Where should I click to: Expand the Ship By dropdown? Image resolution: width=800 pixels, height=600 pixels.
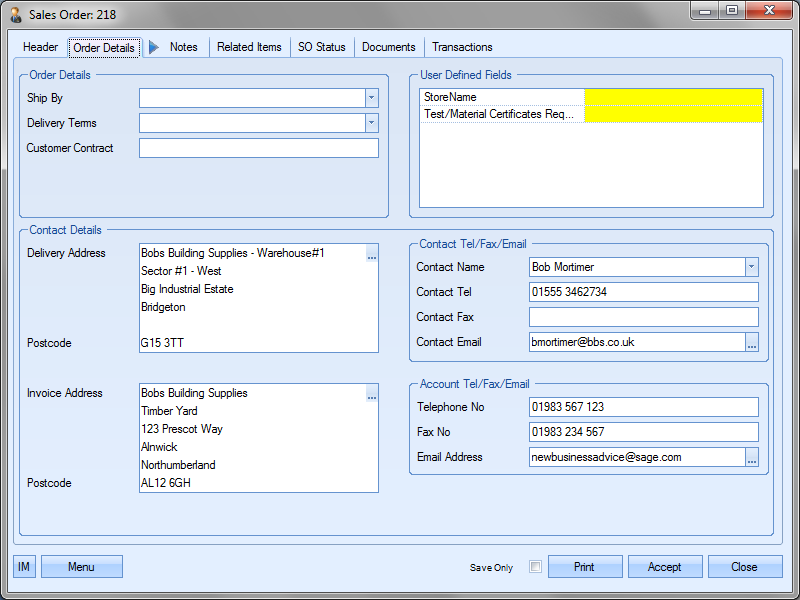click(371, 98)
